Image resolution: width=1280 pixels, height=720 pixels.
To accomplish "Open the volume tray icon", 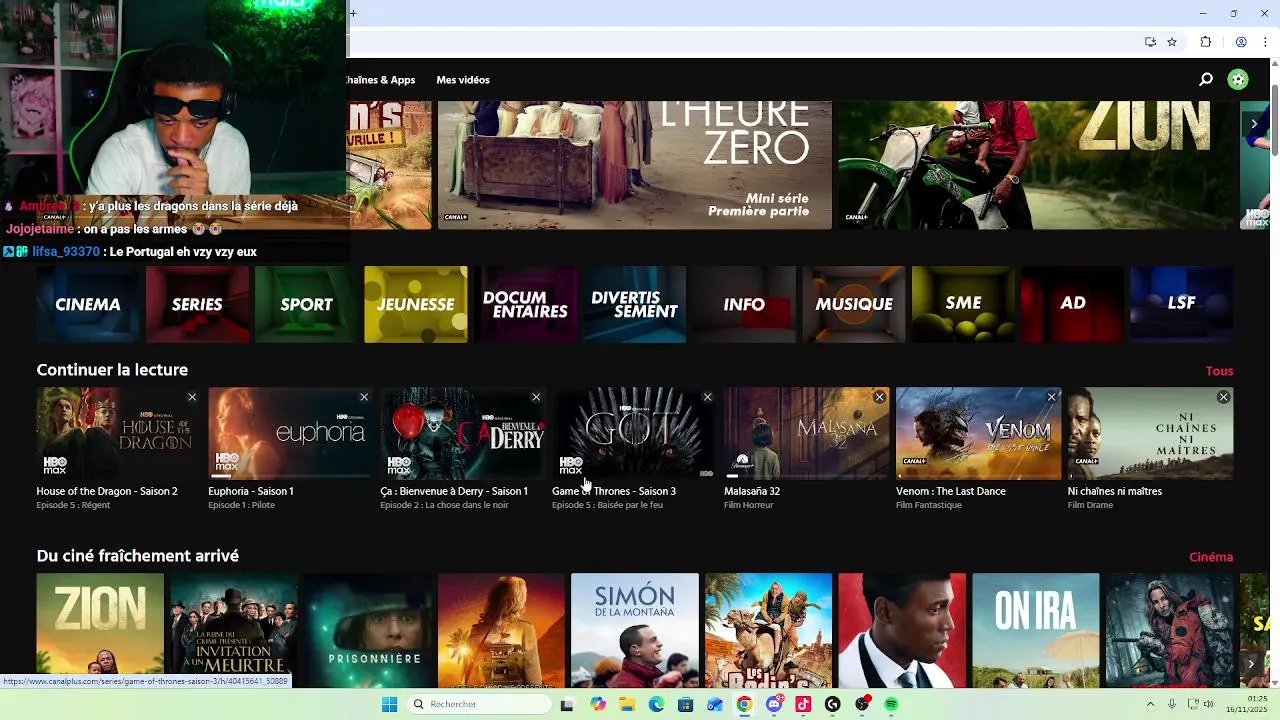I will (x=1208, y=704).
